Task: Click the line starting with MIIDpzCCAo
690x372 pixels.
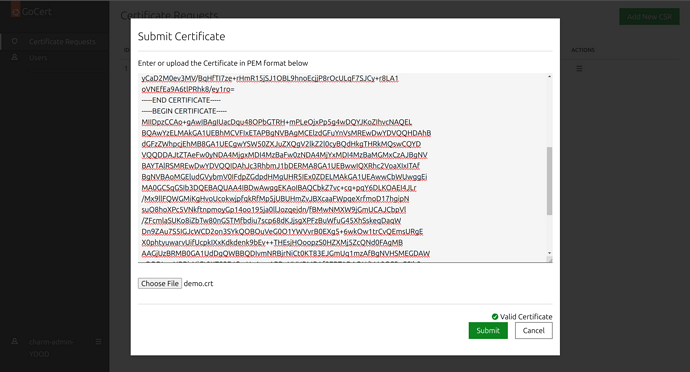Action: click(x=277, y=122)
